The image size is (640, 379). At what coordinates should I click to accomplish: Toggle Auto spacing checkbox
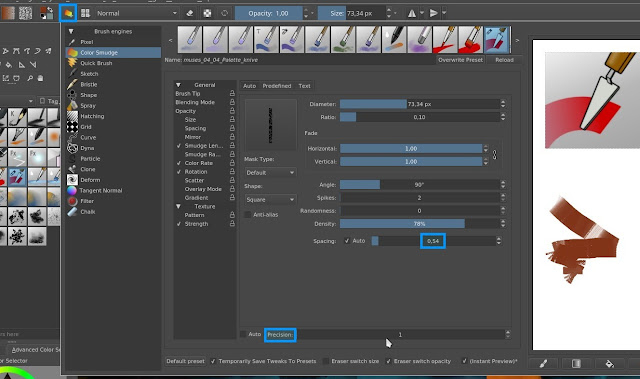[347, 241]
